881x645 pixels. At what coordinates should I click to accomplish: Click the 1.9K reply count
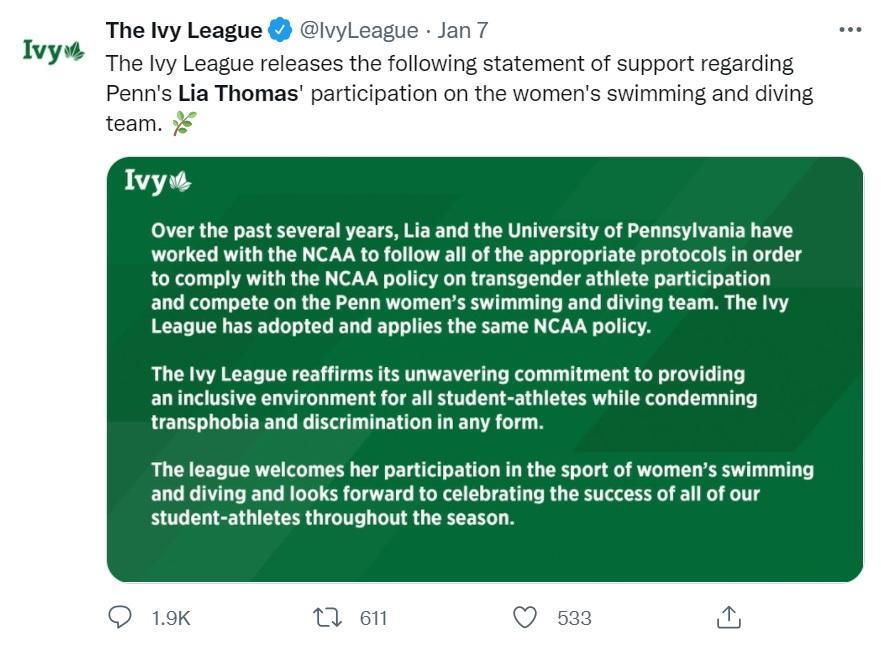coord(171,619)
